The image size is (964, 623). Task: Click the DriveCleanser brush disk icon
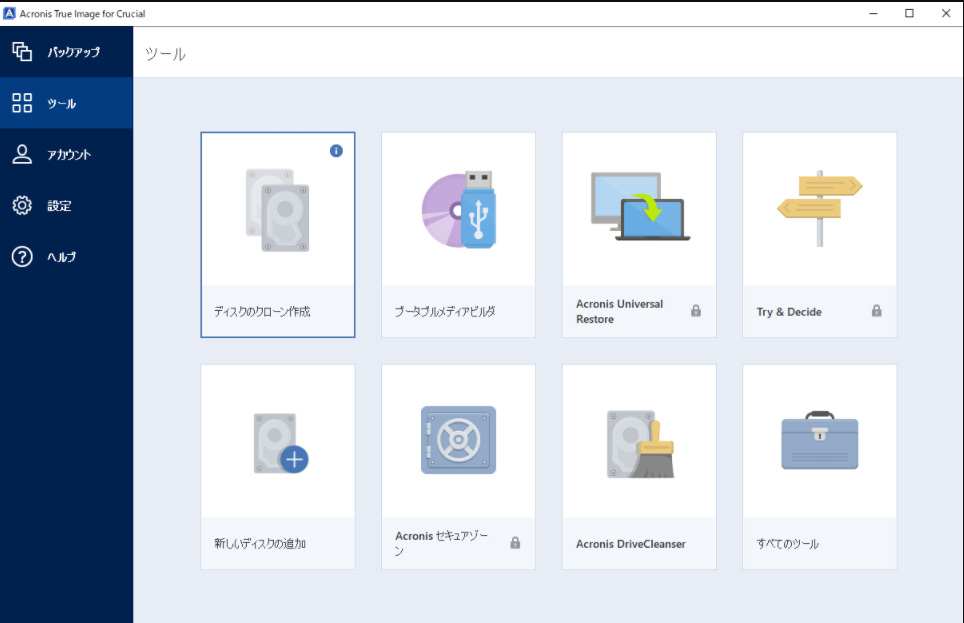(640, 444)
